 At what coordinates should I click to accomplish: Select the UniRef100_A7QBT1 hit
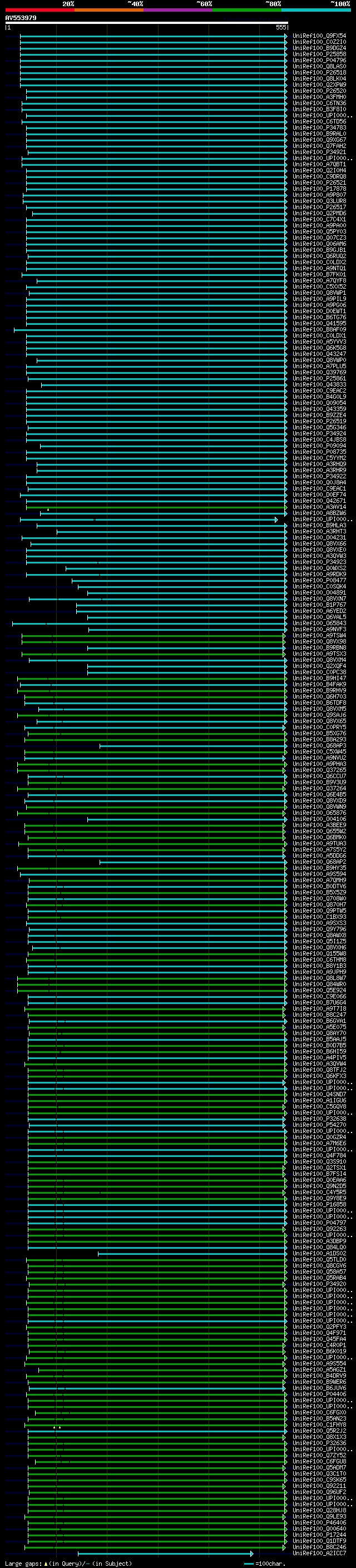pos(319,164)
